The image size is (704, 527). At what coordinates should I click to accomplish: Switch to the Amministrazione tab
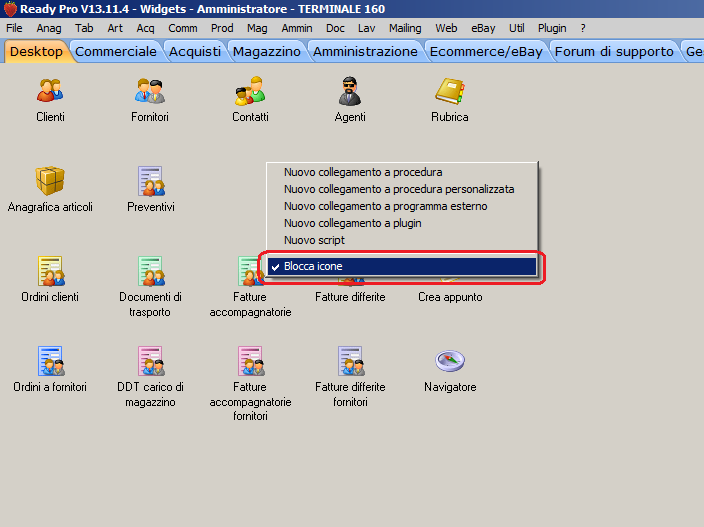tap(365, 52)
